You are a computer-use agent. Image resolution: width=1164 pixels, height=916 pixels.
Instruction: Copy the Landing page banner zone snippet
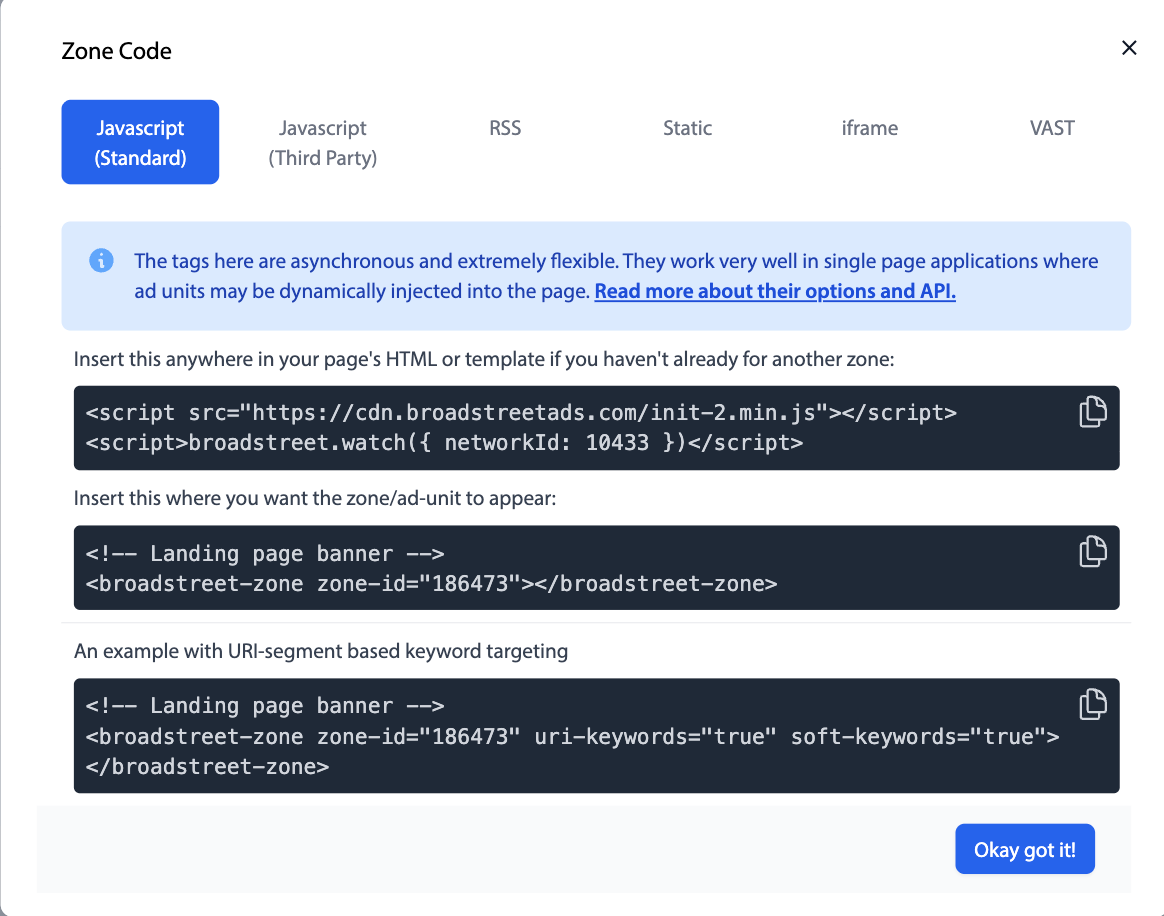(1093, 552)
